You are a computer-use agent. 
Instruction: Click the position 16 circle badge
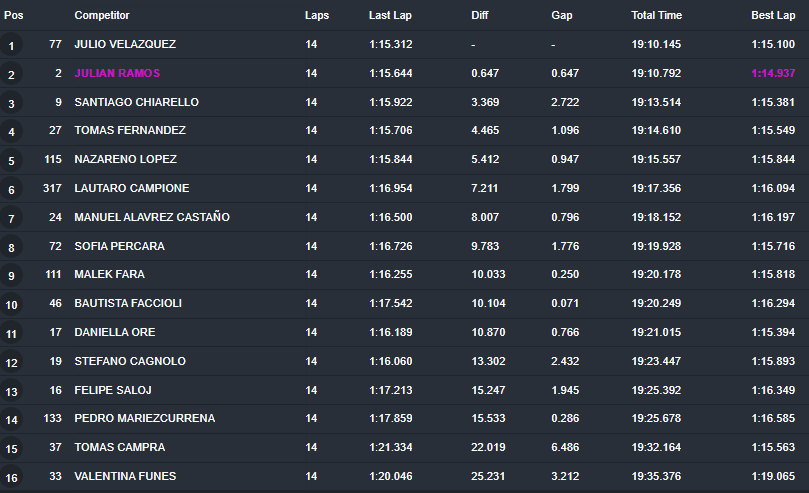11,478
